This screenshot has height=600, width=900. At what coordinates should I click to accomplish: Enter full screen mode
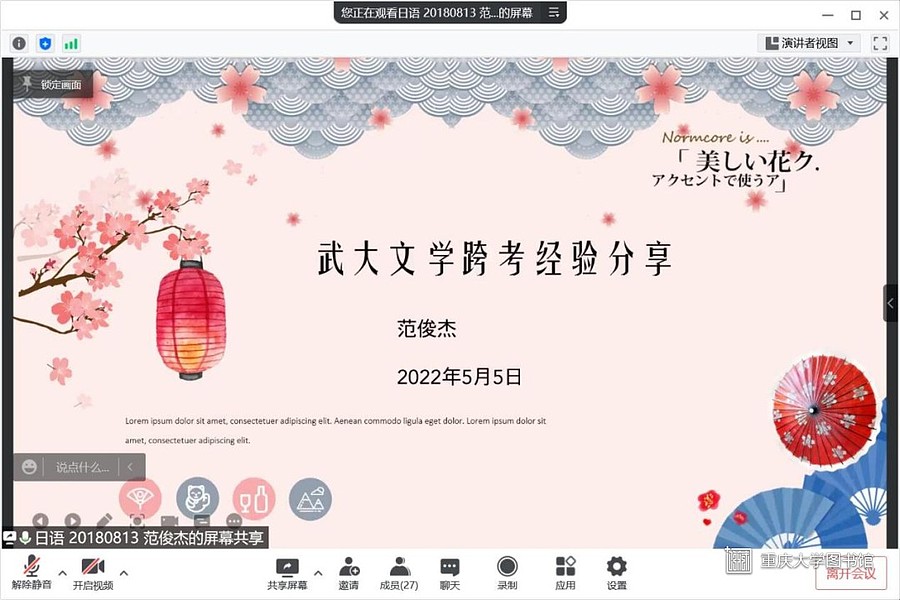[x=880, y=43]
